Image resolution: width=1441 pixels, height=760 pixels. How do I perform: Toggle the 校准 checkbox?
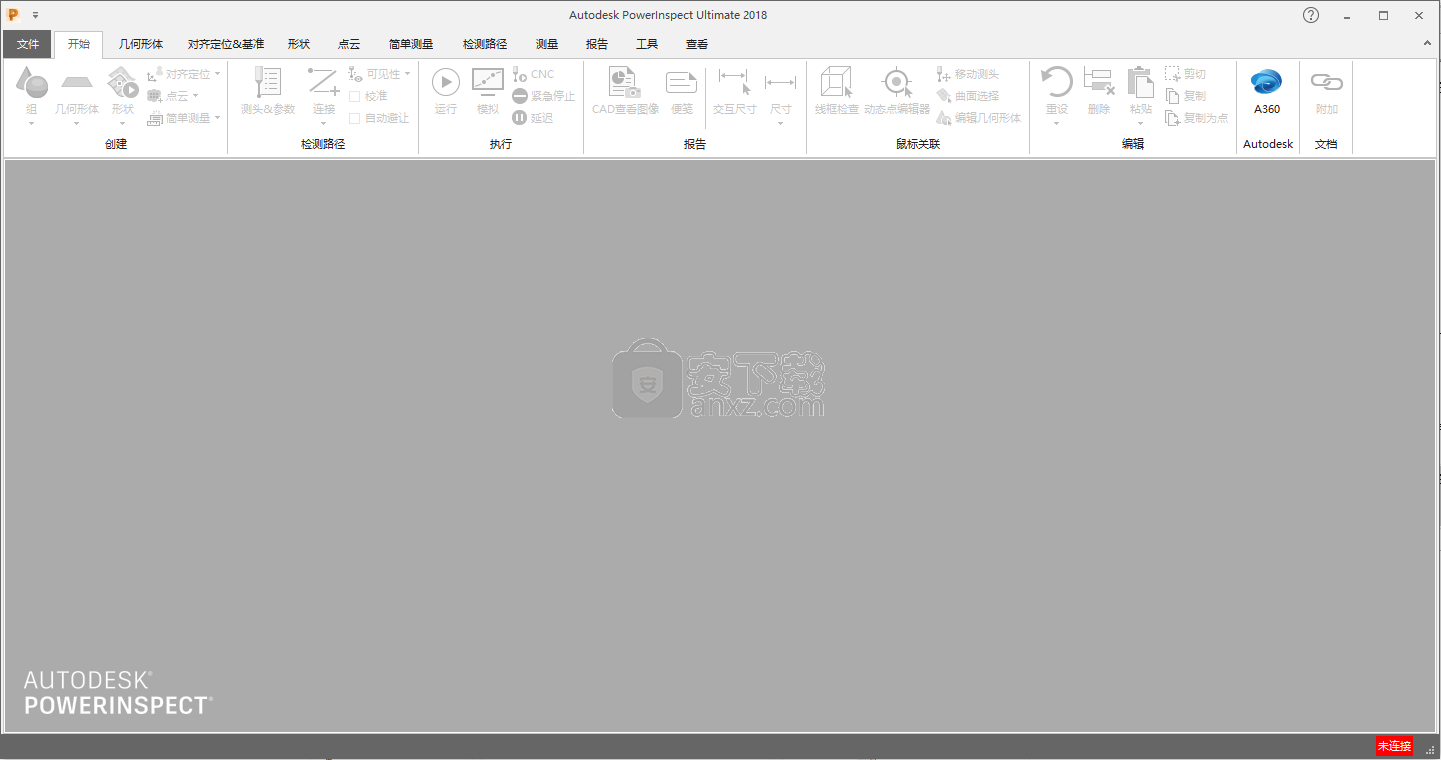coord(354,96)
